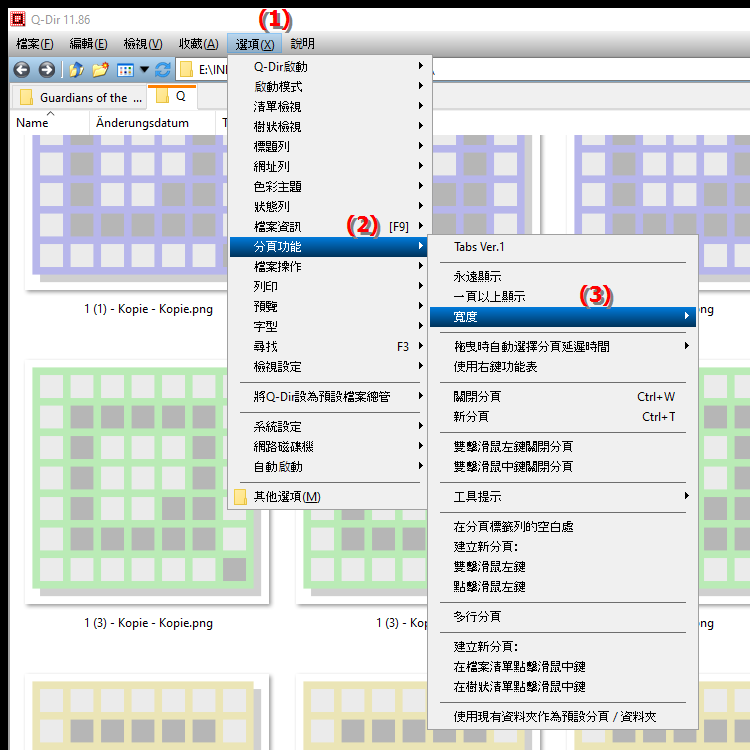Toggle 使用現有資料夾作為預設分頁 / 資料夾 option
The width and height of the screenshot is (750, 750).
[562, 717]
